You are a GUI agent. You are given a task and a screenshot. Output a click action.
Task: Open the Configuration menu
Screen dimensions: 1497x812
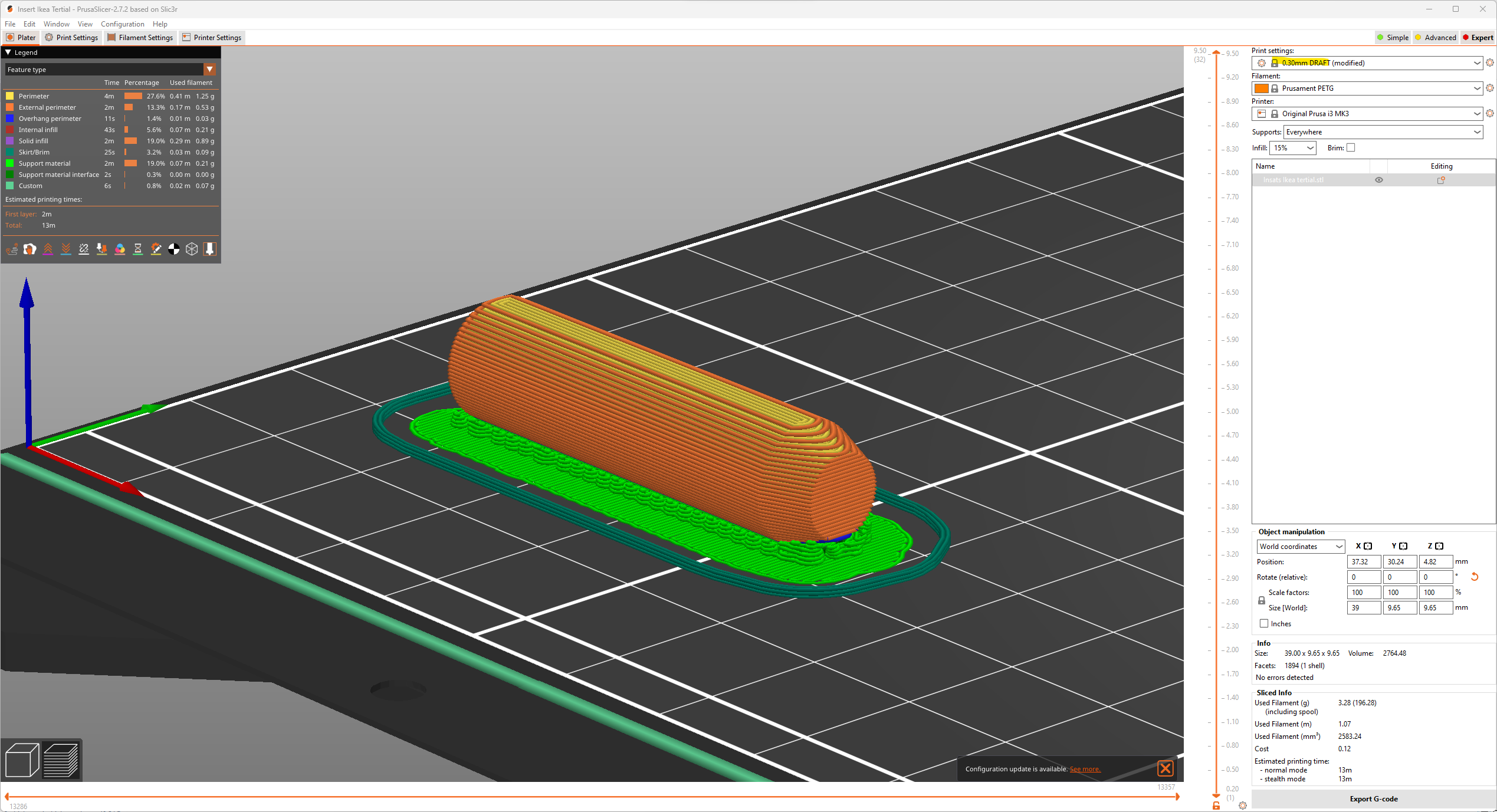122,24
